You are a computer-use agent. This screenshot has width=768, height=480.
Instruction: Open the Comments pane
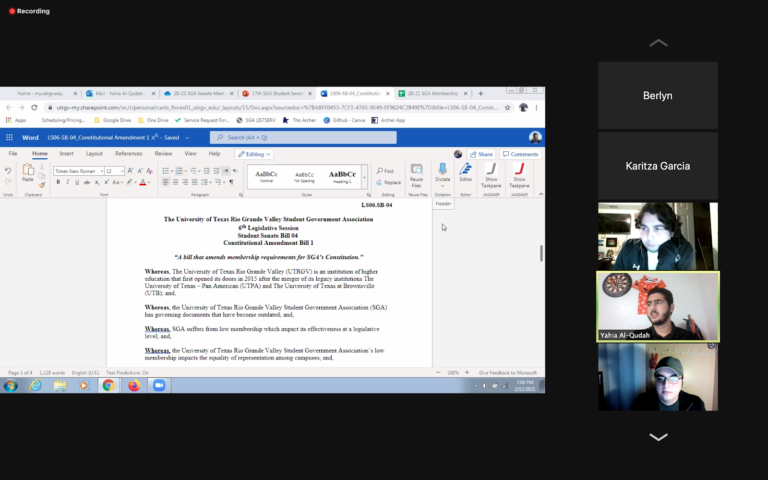520,154
